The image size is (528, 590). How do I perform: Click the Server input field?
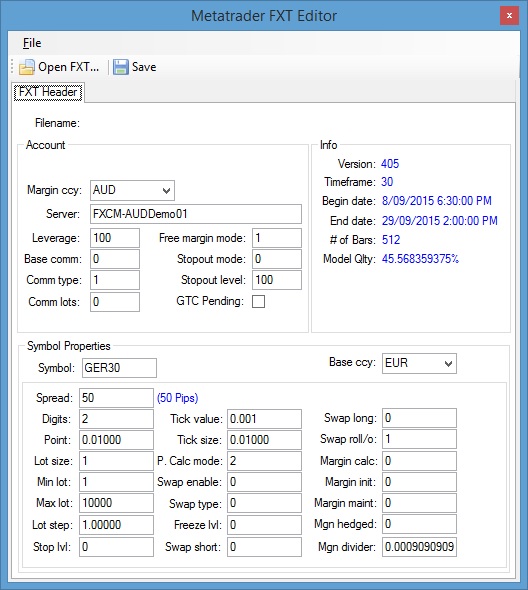[x=196, y=214]
